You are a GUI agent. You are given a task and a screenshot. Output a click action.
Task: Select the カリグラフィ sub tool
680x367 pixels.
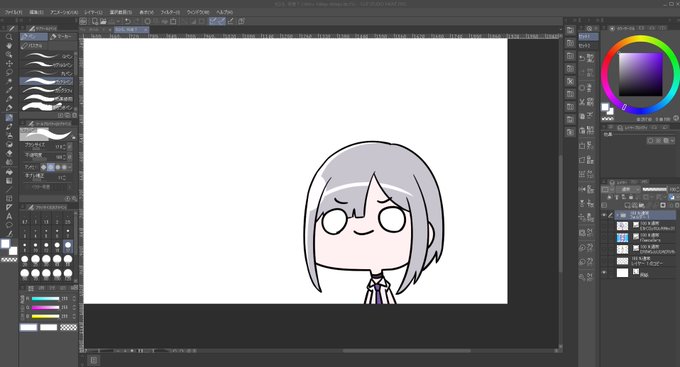pos(47,90)
